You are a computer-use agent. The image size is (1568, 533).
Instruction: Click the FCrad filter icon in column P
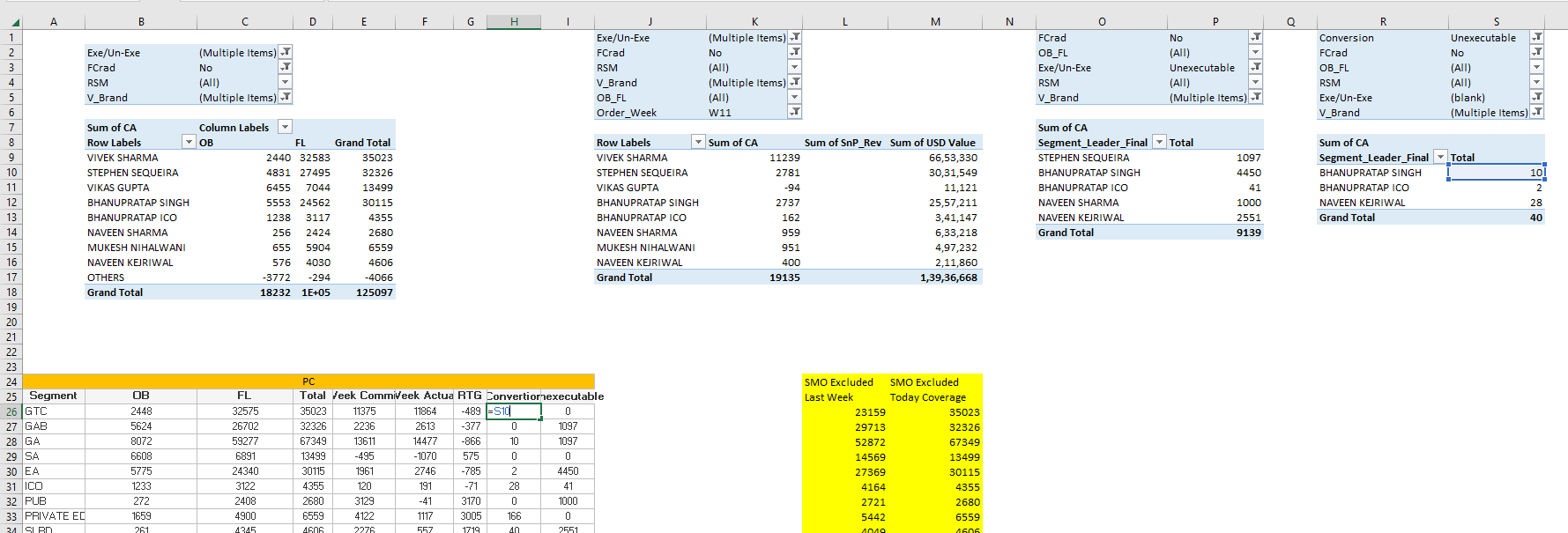[1255, 38]
